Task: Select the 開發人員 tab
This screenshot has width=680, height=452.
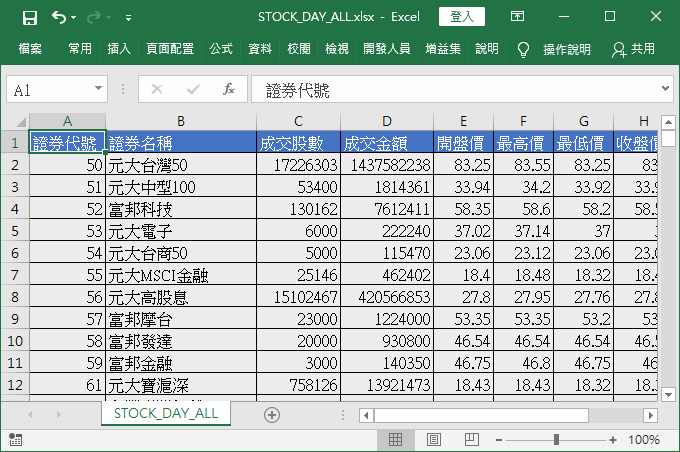Action: tap(386, 49)
